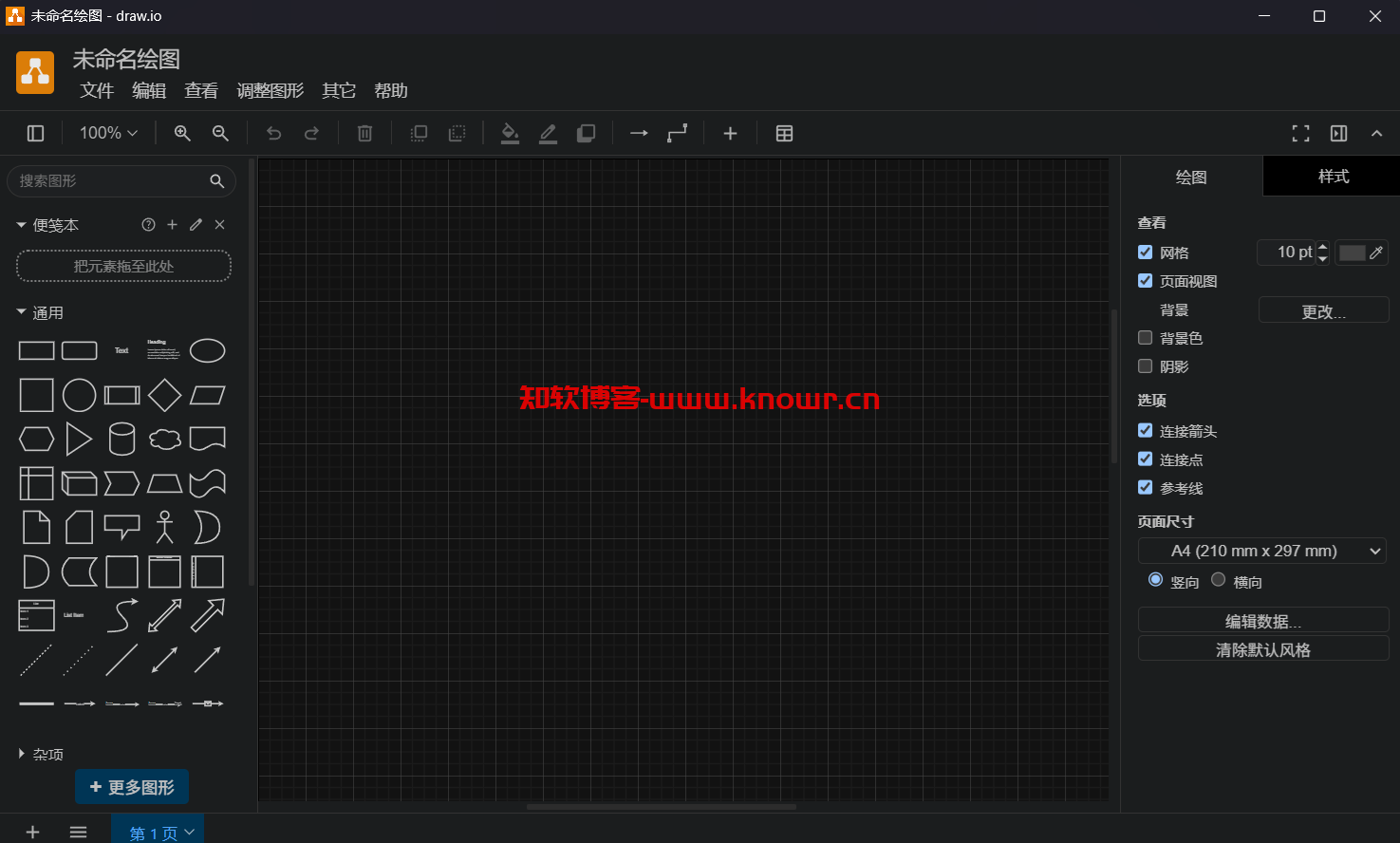
Task: Click the undo arrow icon
Action: click(273, 134)
